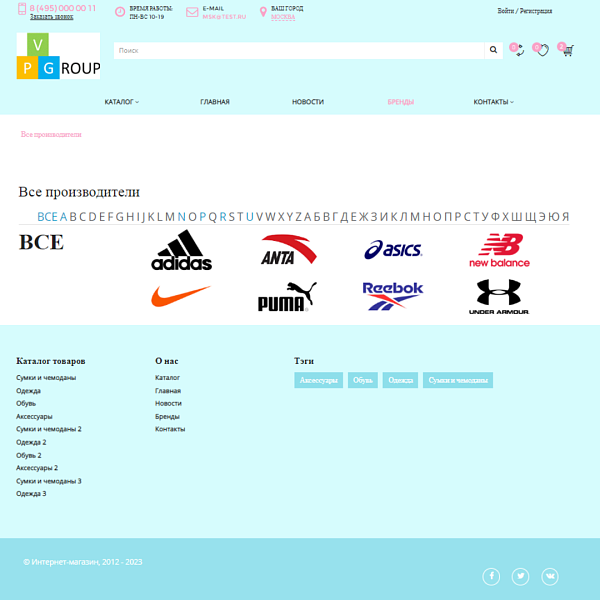
Task: Filter brands by letter Z
Action: [x=298, y=217]
